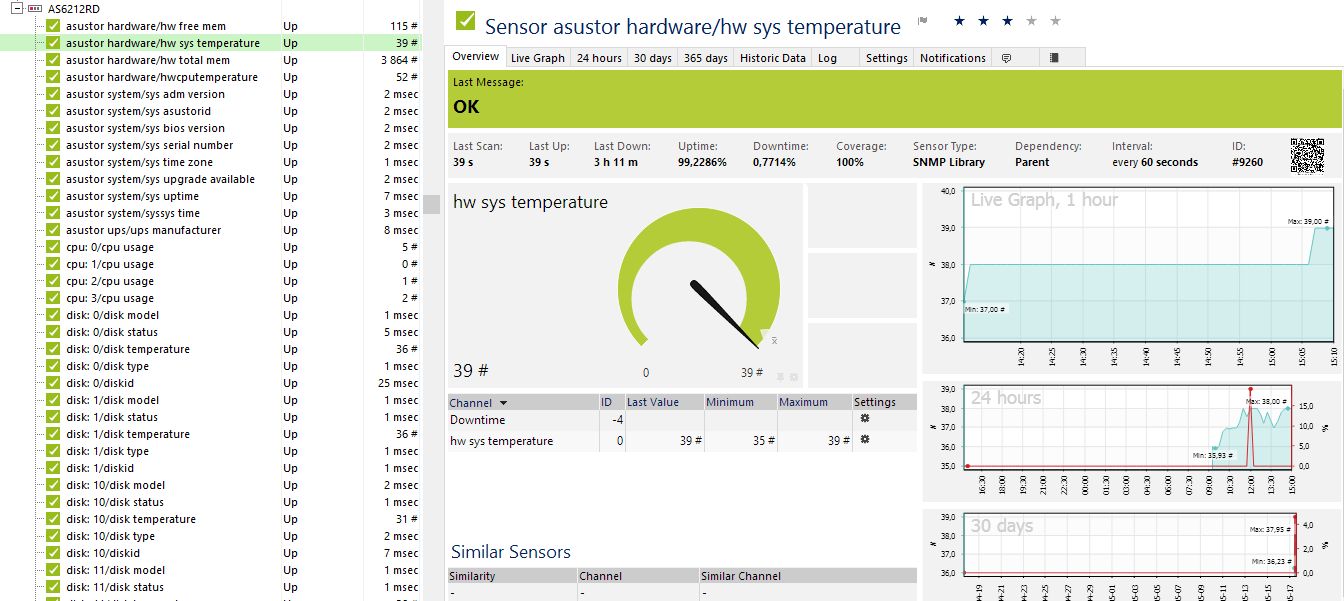The image size is (1344, 601).
Task: Select cpu: 0/cpu usage sensor
Action: pyautogui.click(x=110, y=247)
